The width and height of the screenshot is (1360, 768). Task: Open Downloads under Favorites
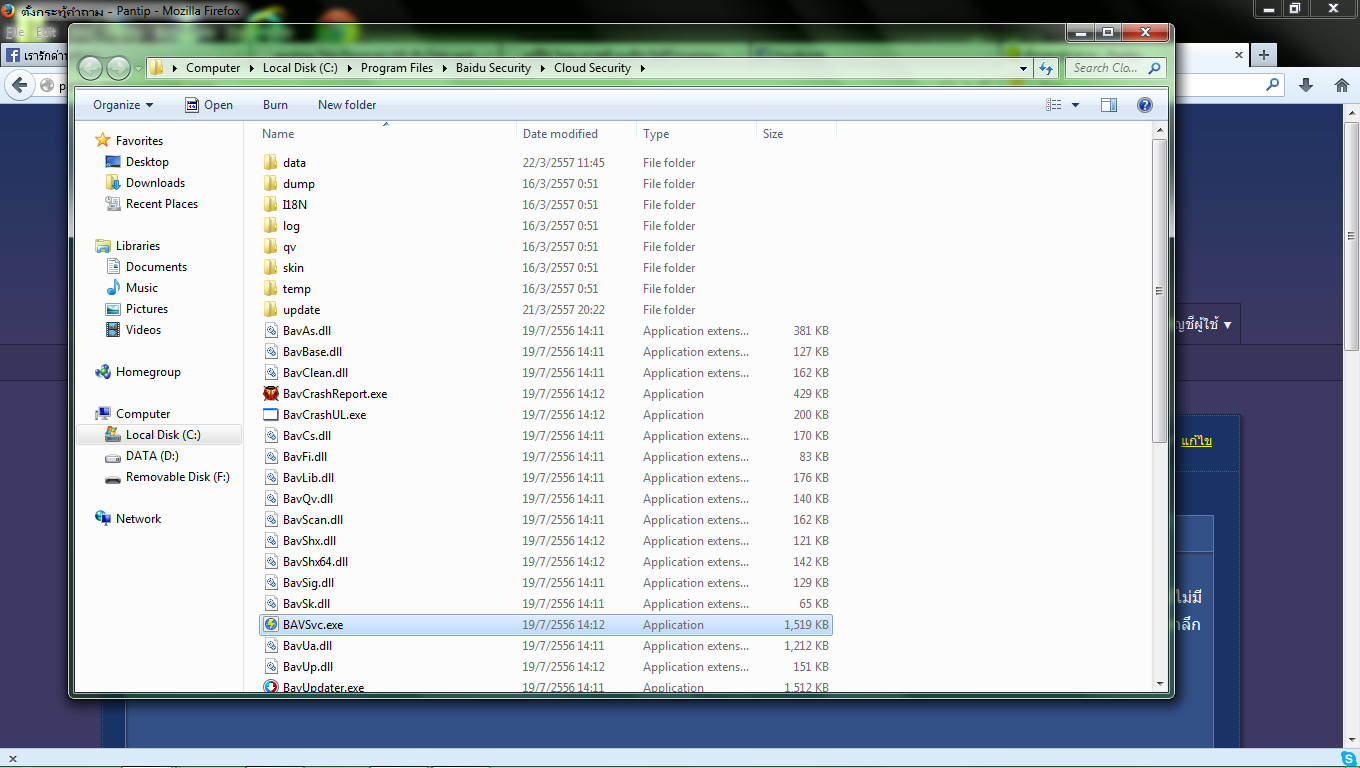point(155,183)
